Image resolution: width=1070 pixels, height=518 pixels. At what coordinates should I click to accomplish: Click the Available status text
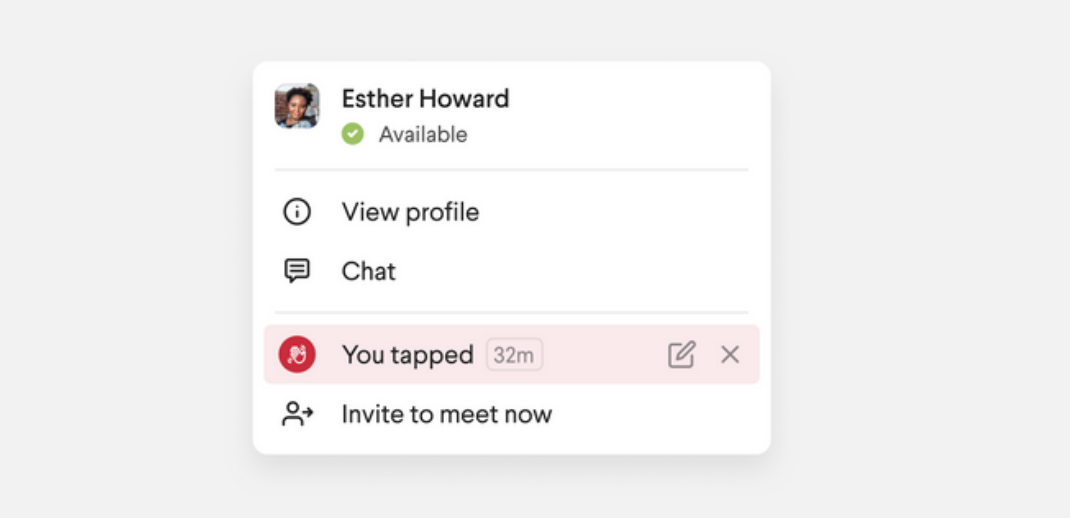pyautogui.click(x=422, y=134)
